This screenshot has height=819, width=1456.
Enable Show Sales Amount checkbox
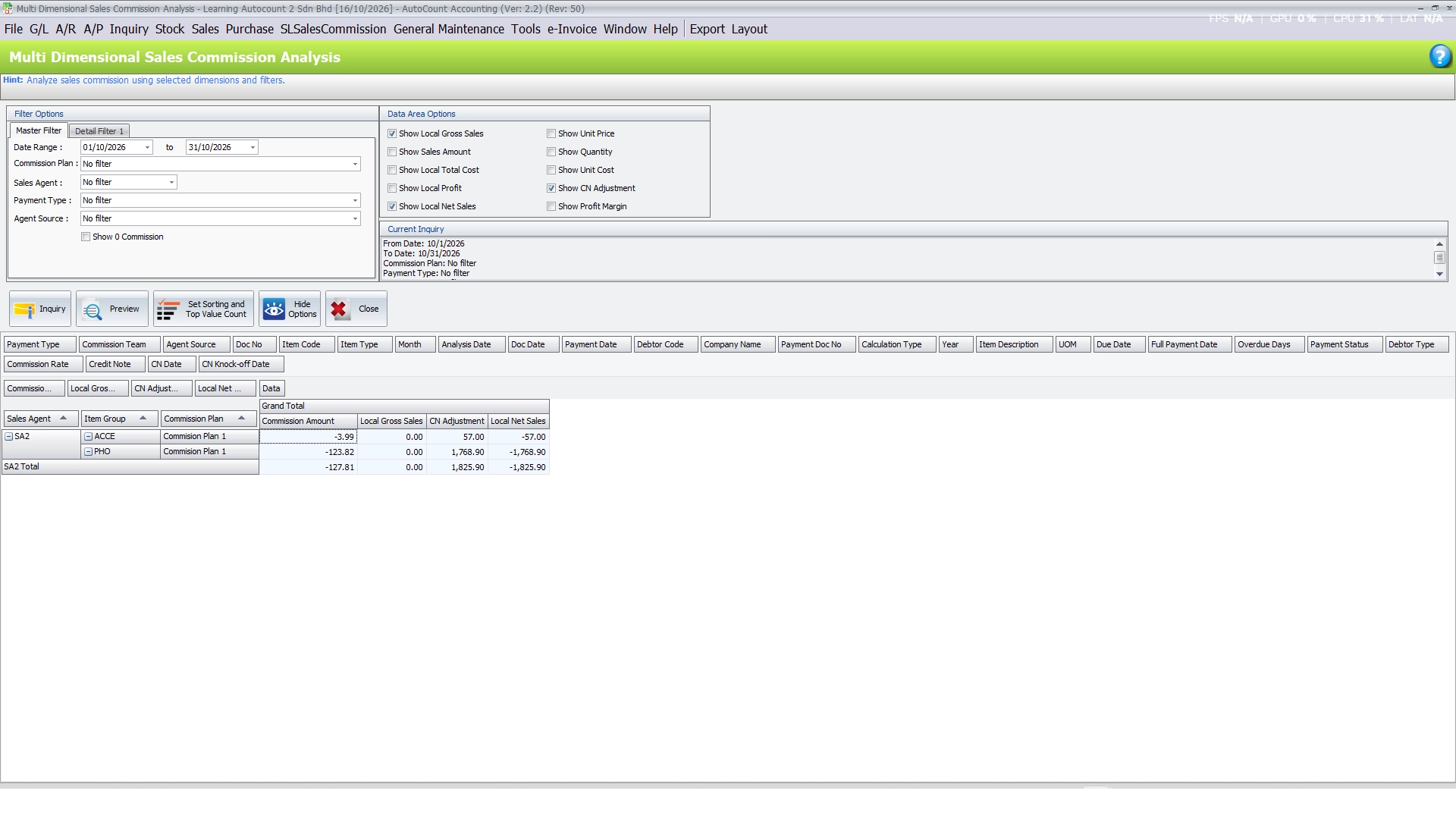pos(392,152)
